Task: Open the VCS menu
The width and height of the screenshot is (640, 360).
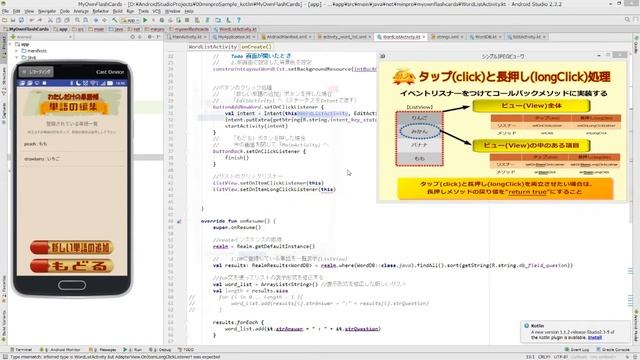Action: (x=156, y=11)
